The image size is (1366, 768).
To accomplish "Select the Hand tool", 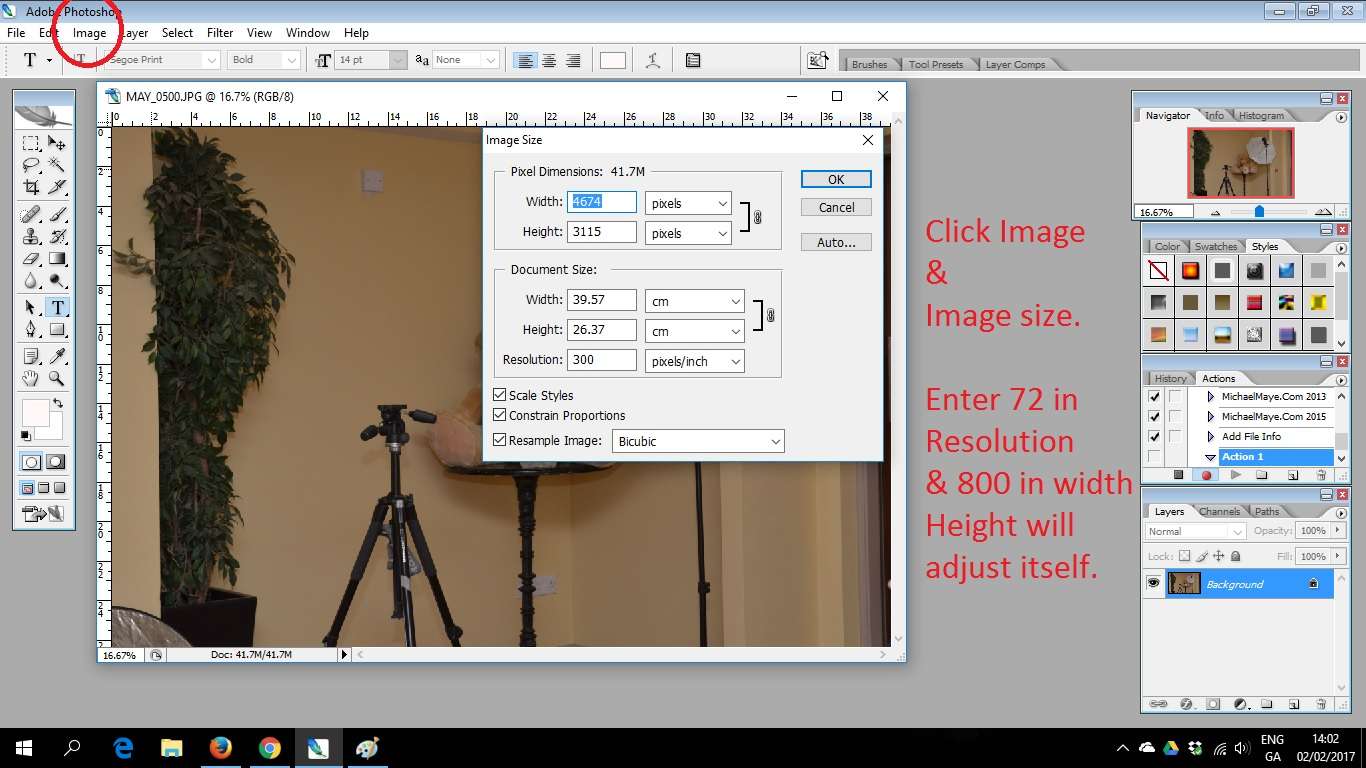I will (31, 378).
